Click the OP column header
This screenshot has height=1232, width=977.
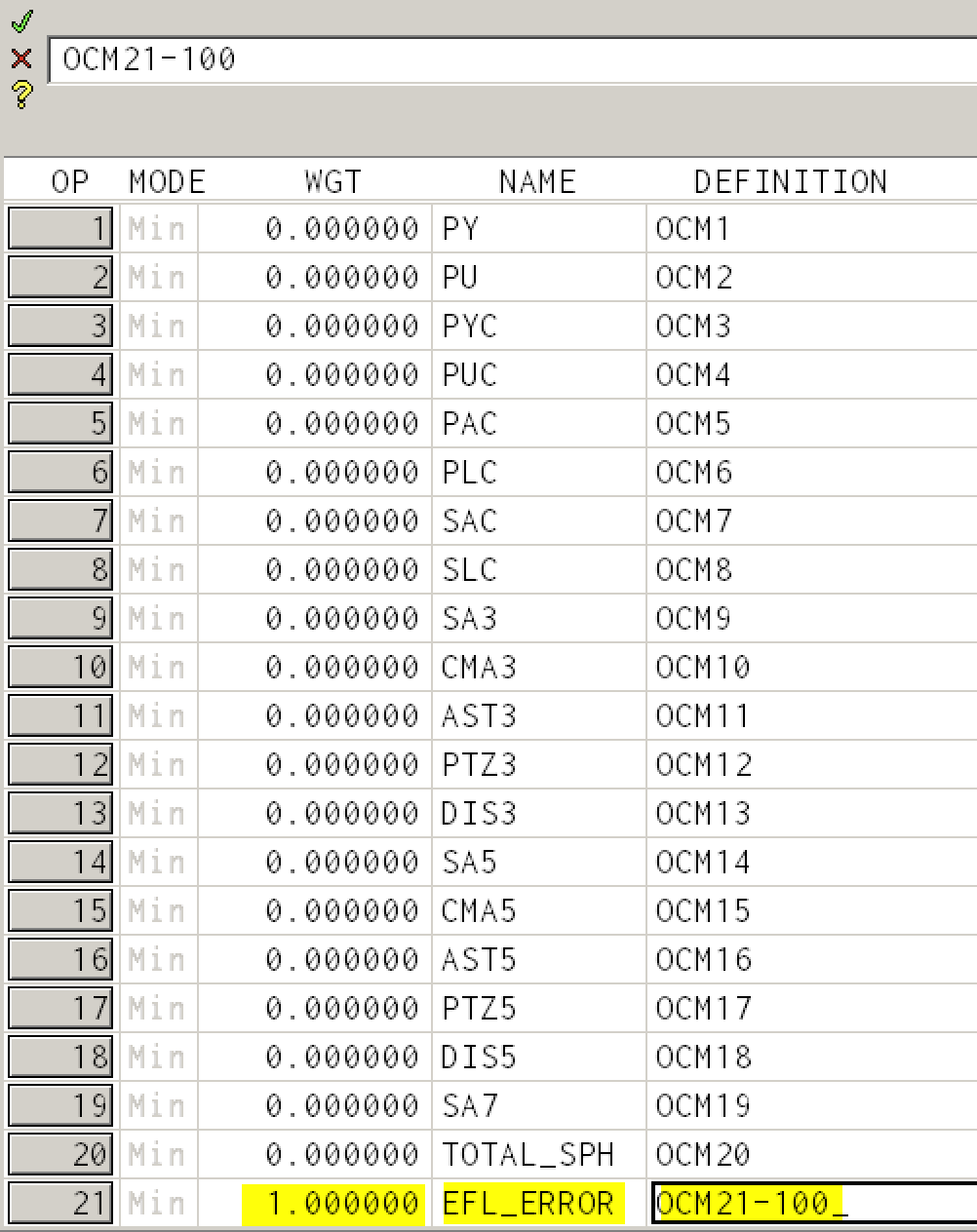point(70,181)
